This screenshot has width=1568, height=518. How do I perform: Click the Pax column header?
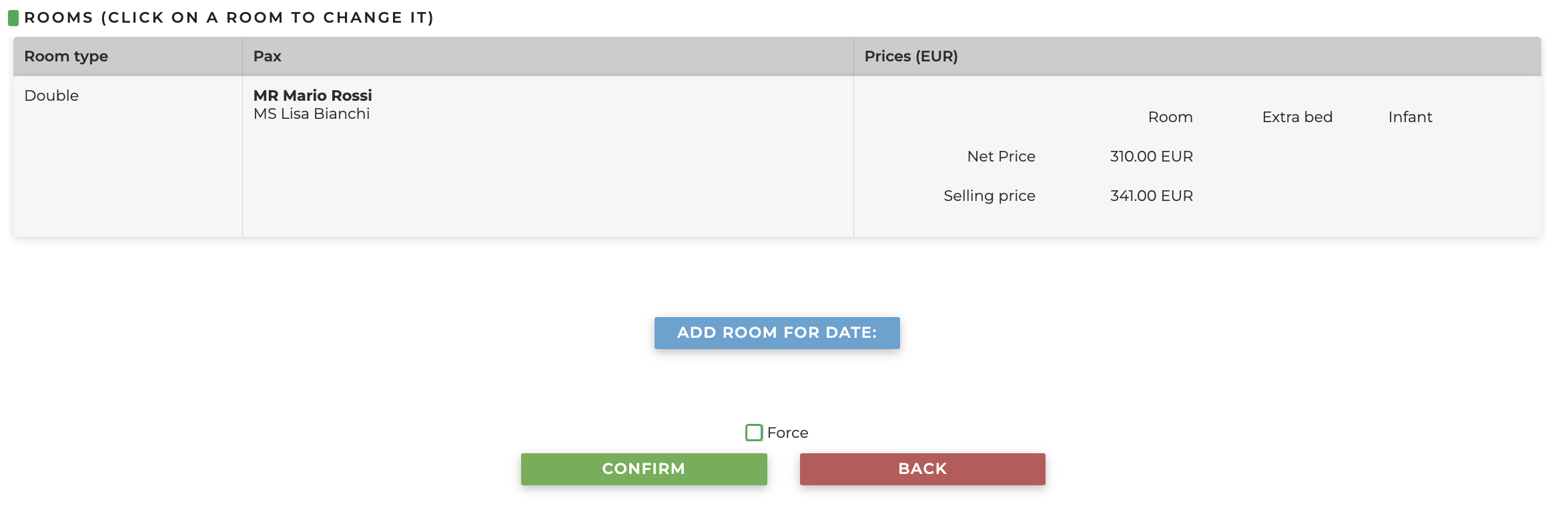(x=267, y=56)
